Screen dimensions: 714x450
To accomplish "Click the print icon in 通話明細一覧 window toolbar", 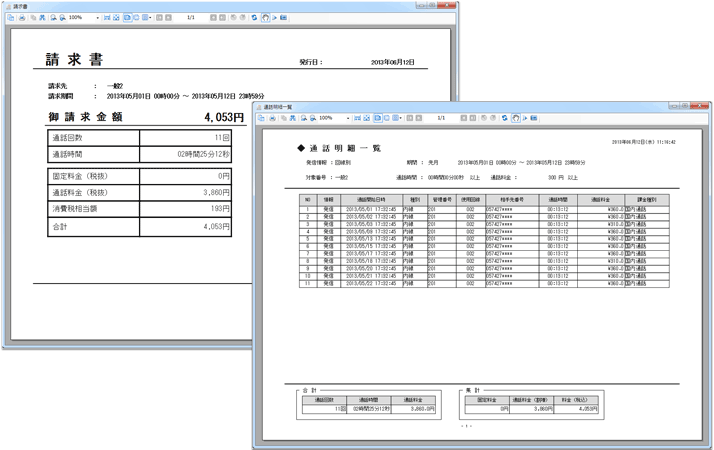I will coord(272,118).
